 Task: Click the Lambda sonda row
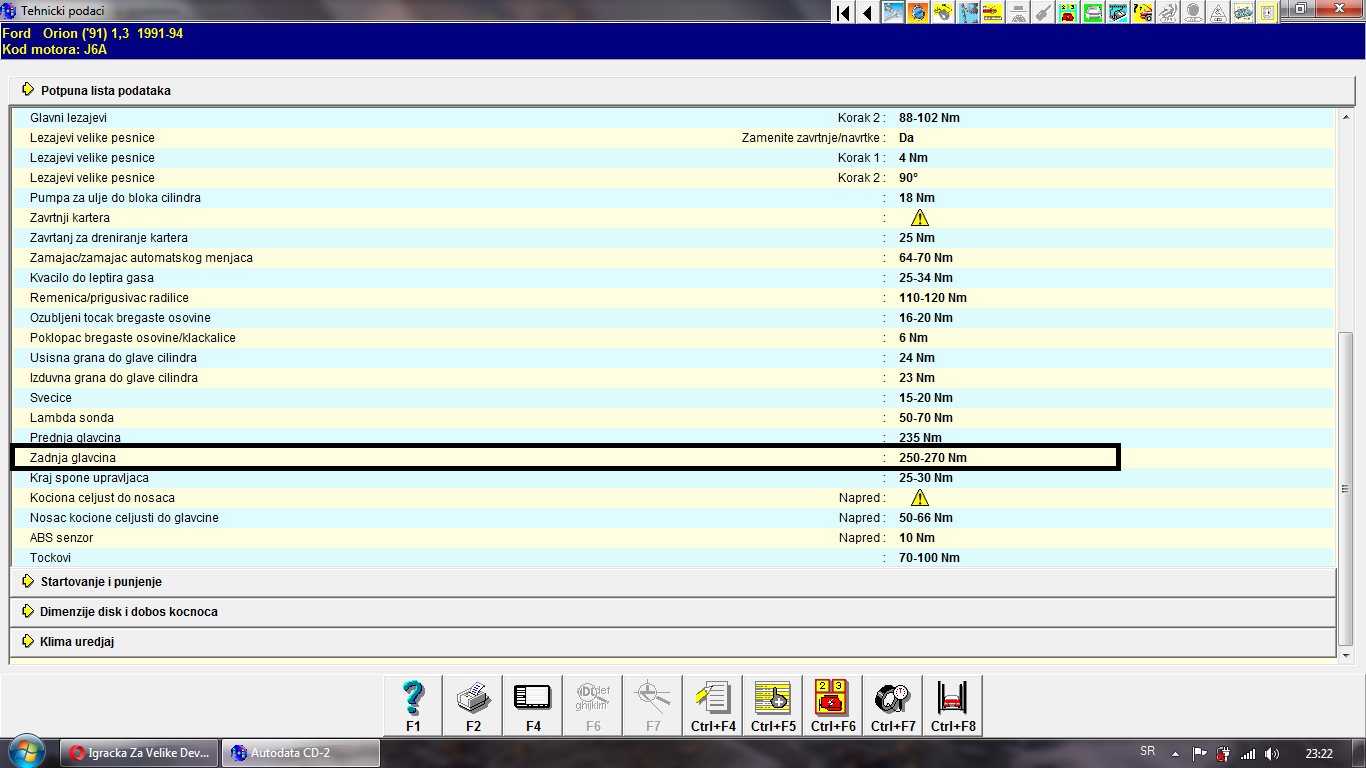pyautogui.click(x=672, y=417)
